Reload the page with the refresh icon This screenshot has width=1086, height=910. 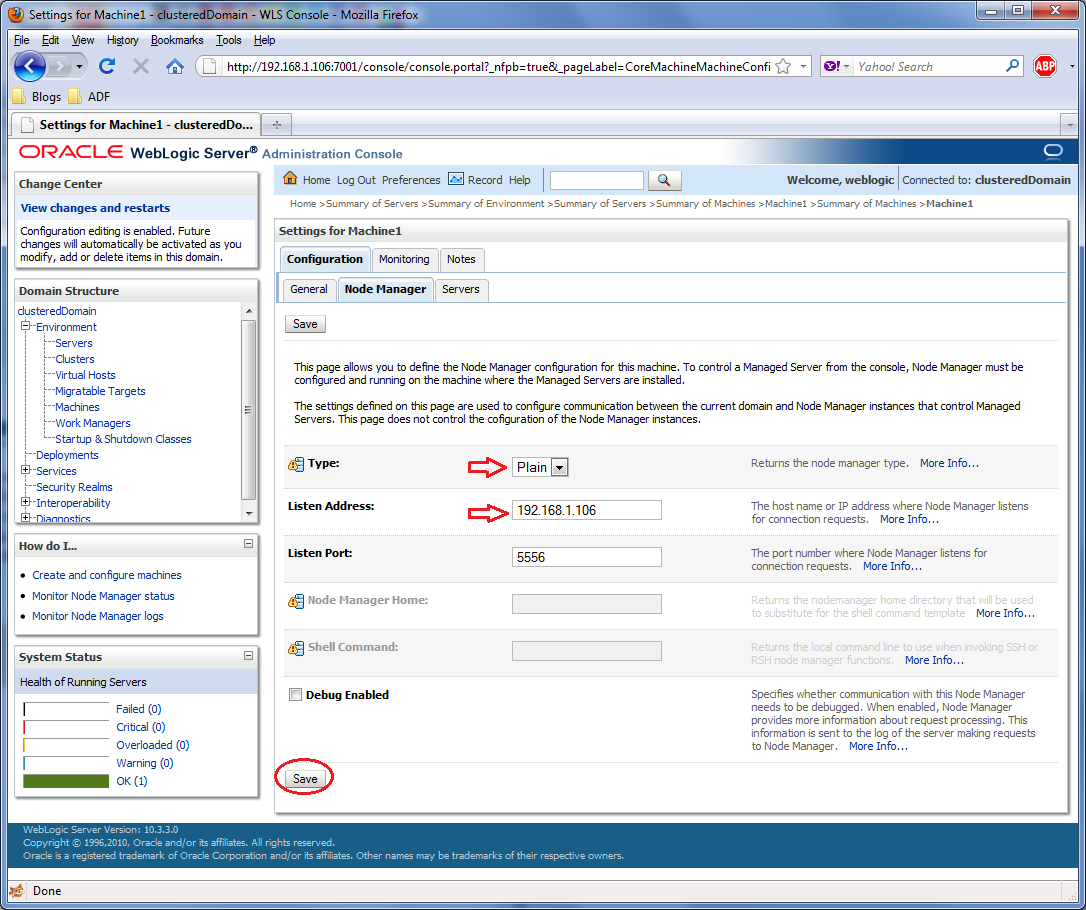107,66
